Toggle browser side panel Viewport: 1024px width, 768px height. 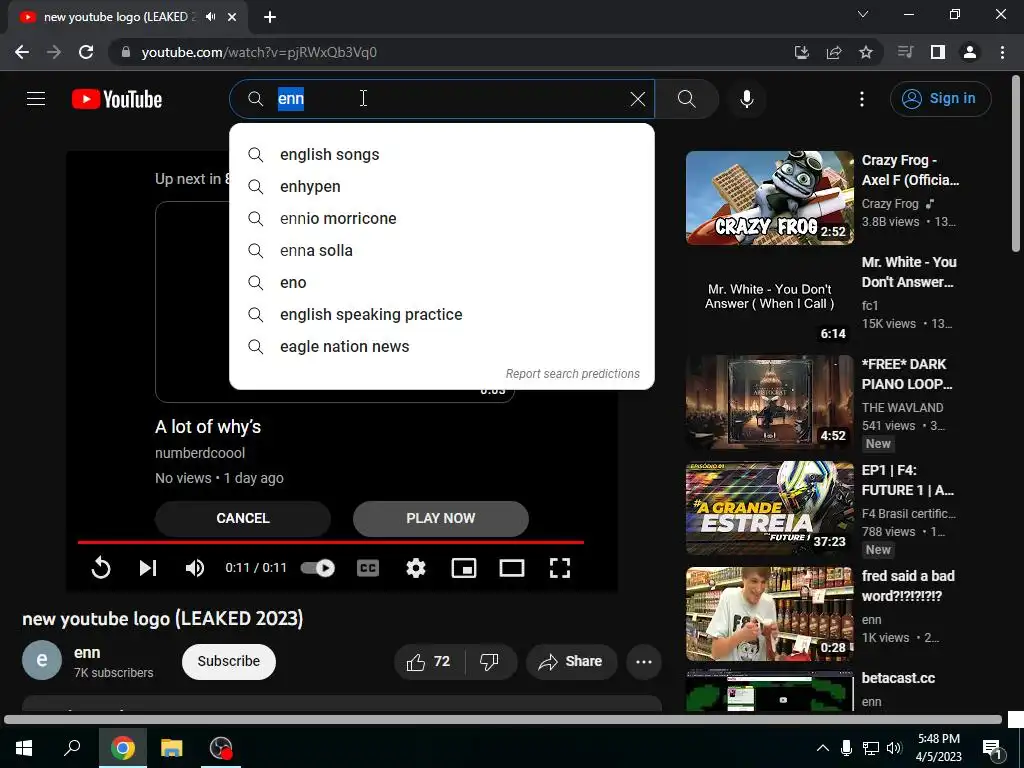pos(938,52)
